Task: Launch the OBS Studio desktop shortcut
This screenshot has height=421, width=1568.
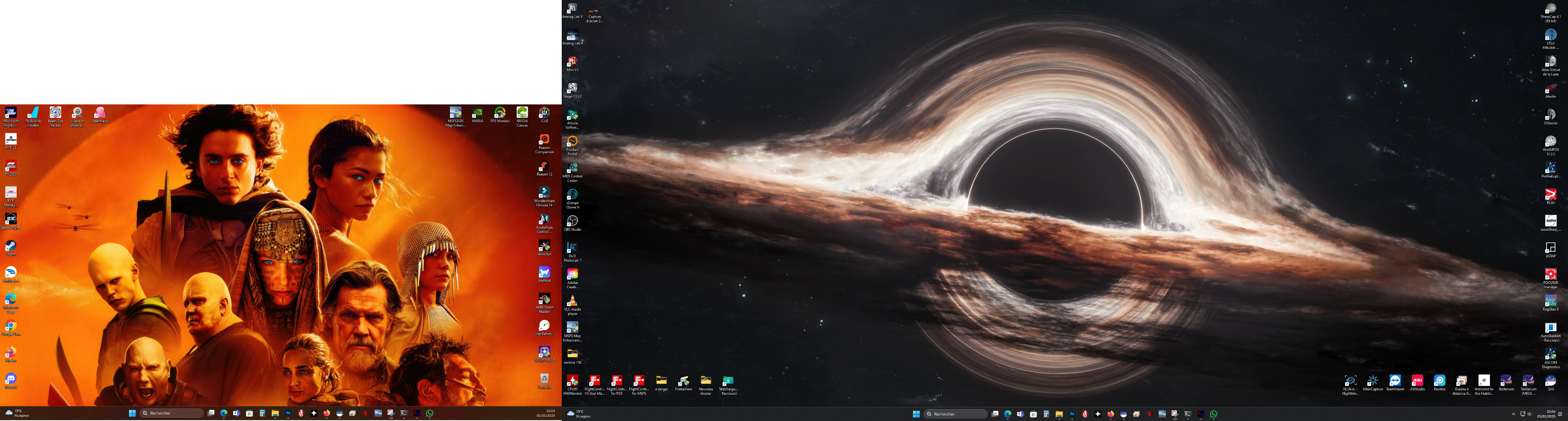Action: coord(572,223)
